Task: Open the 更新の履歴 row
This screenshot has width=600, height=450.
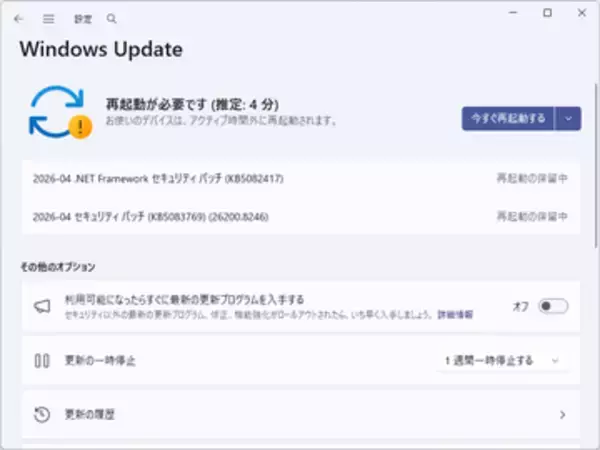Action: (301, 414)
